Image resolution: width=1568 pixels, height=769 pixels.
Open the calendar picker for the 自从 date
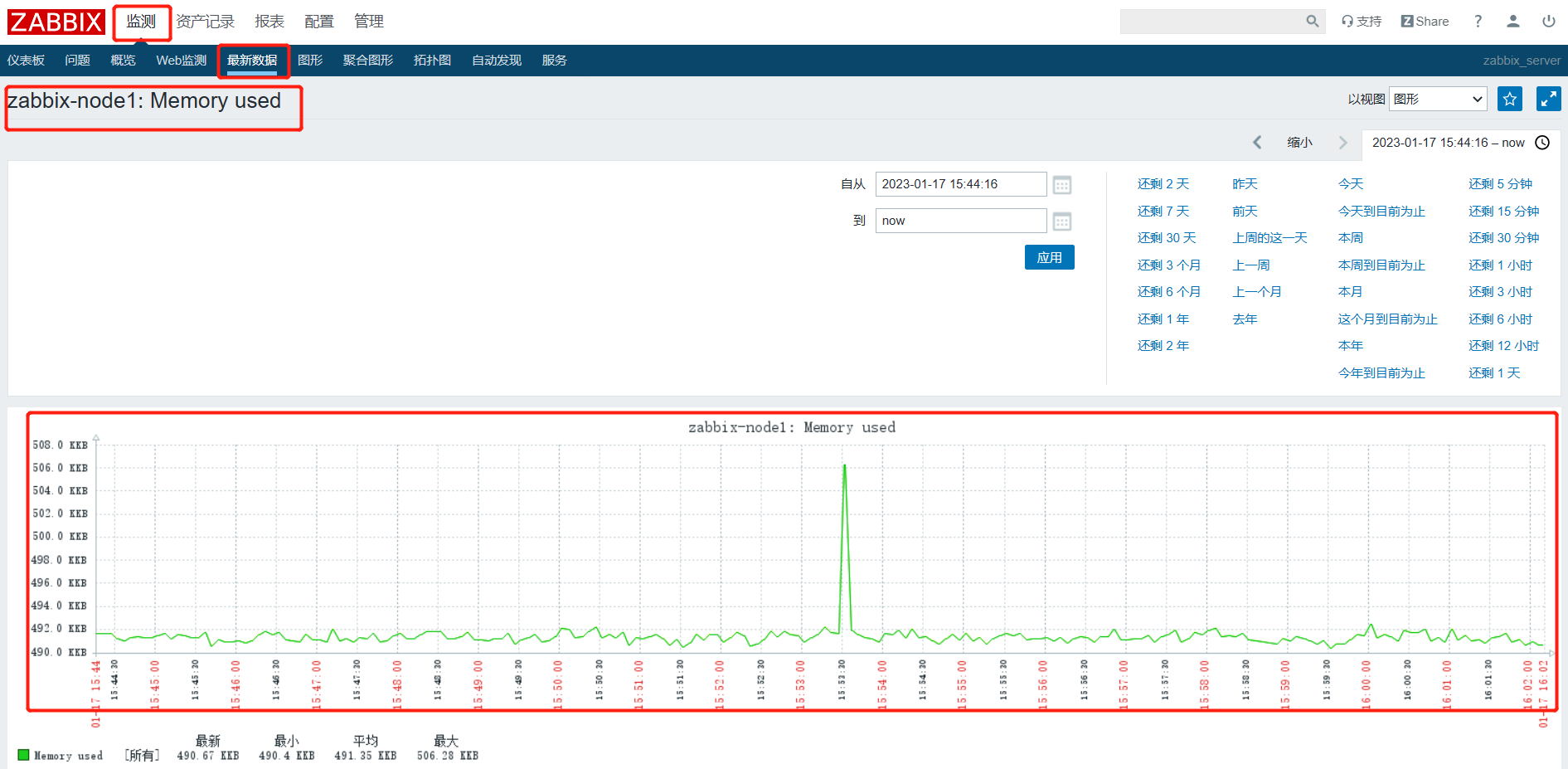tap(1062, 184)
